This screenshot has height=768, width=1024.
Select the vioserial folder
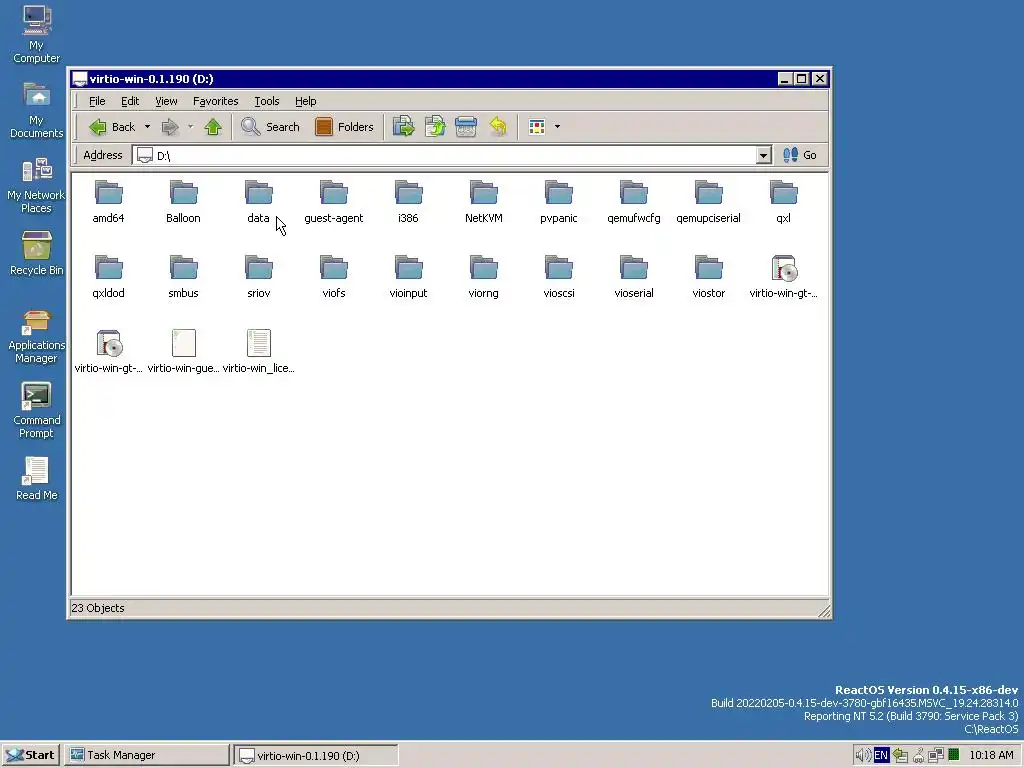[x=634, y=278]
